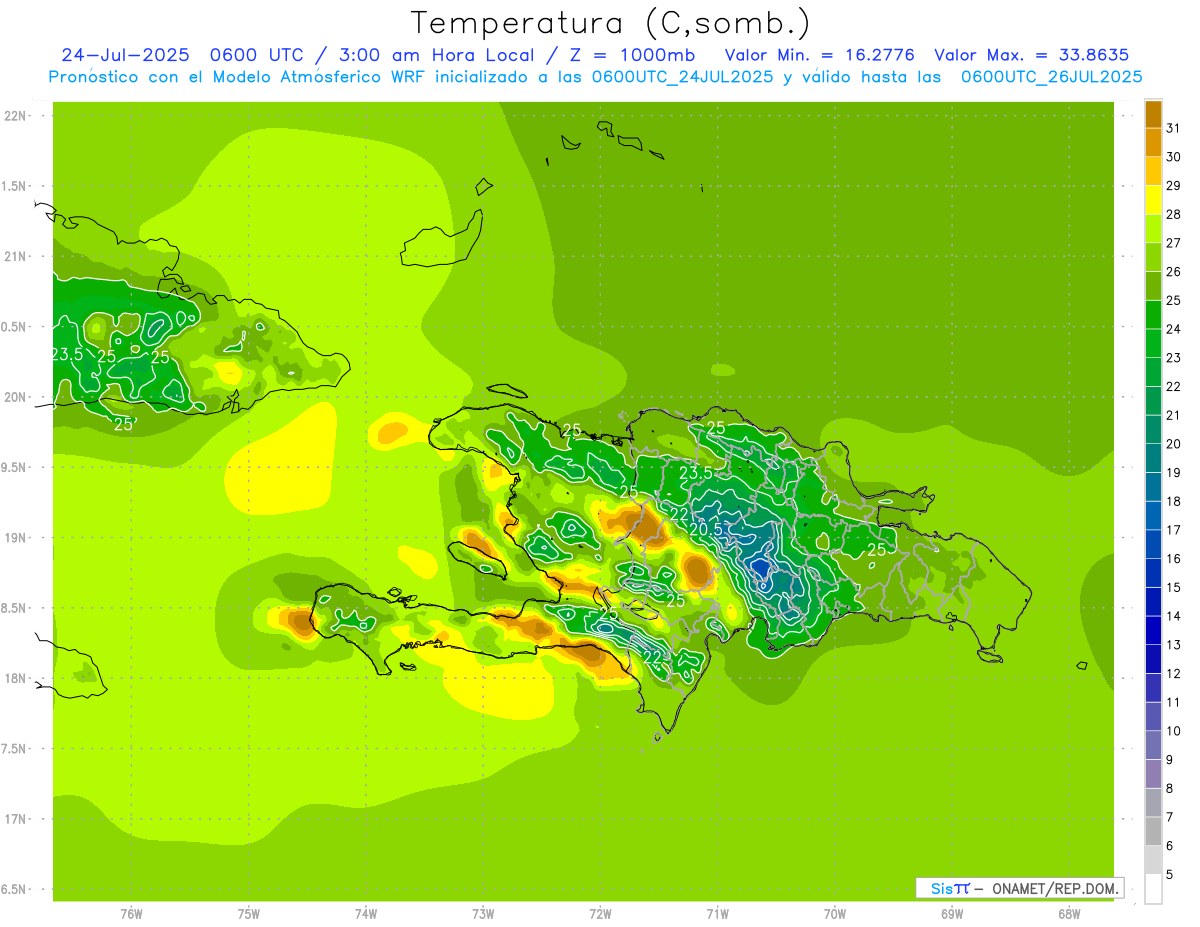1200x927 pixels.
Task: Pick the yellow legend swatch between 28 and 29
Action: [x=1153, y=200]
